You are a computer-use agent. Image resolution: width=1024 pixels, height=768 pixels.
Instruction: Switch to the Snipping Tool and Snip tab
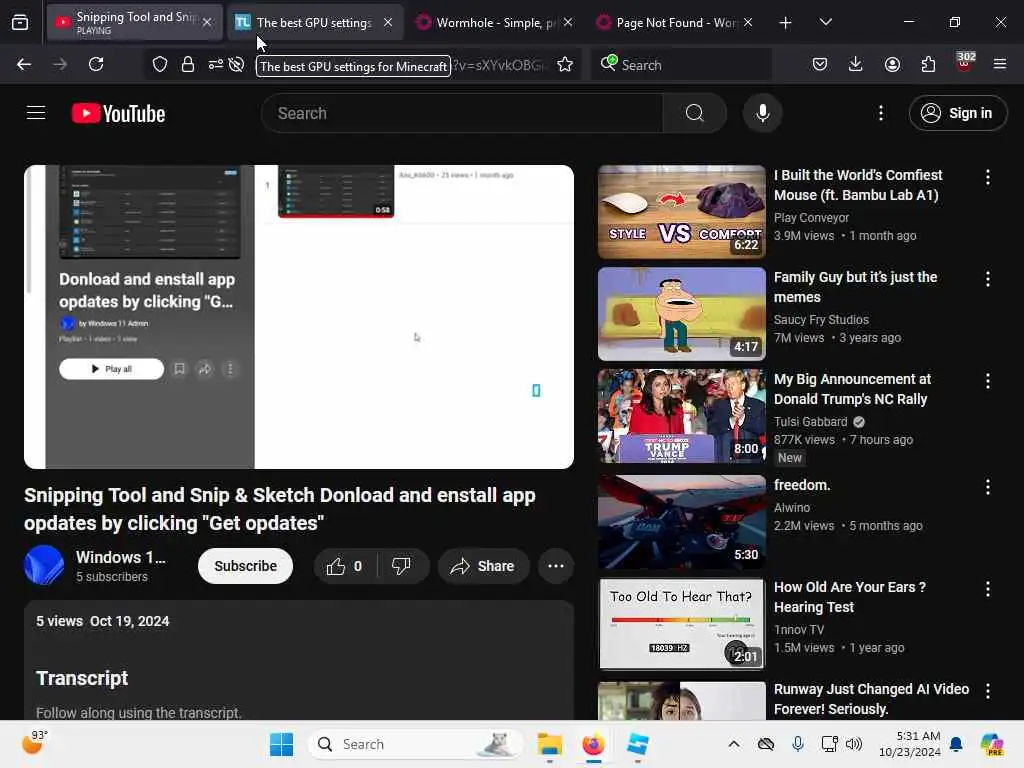point(135,22)
